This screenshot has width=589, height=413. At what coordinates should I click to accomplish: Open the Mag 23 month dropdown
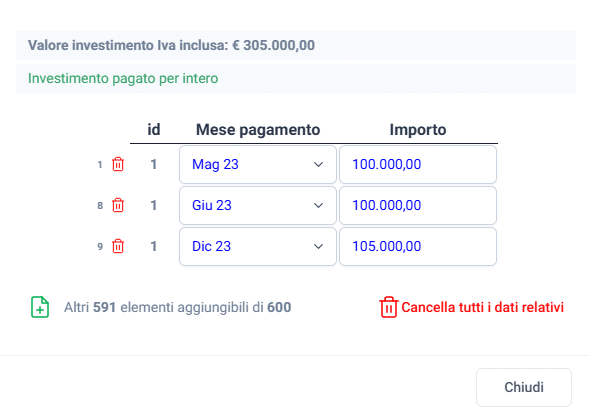(258, 165)
